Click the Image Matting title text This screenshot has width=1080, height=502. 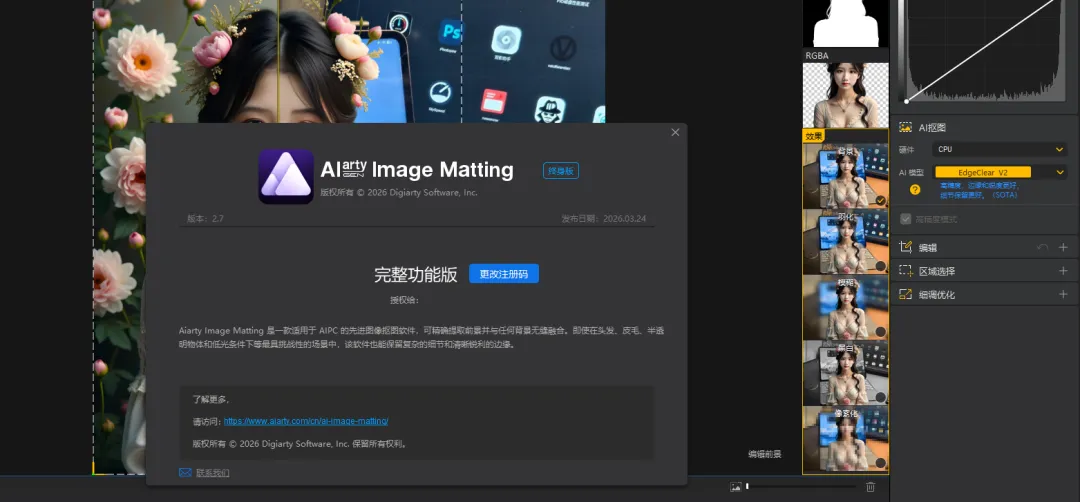443,169
